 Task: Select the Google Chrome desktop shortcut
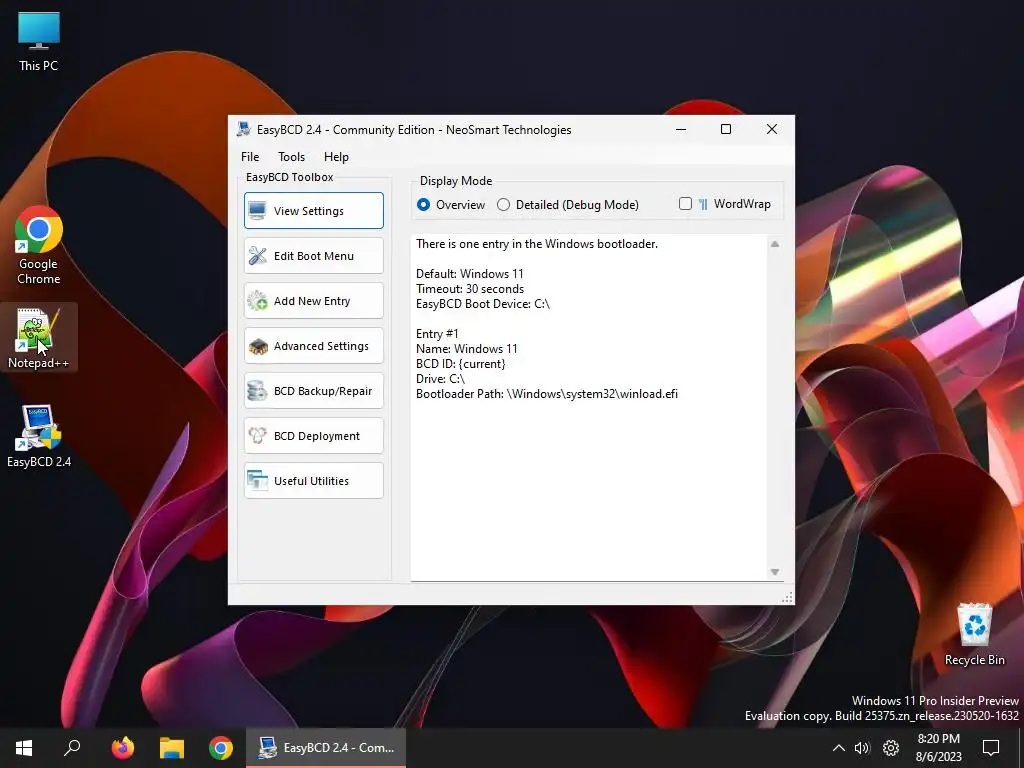coord(39,245)
